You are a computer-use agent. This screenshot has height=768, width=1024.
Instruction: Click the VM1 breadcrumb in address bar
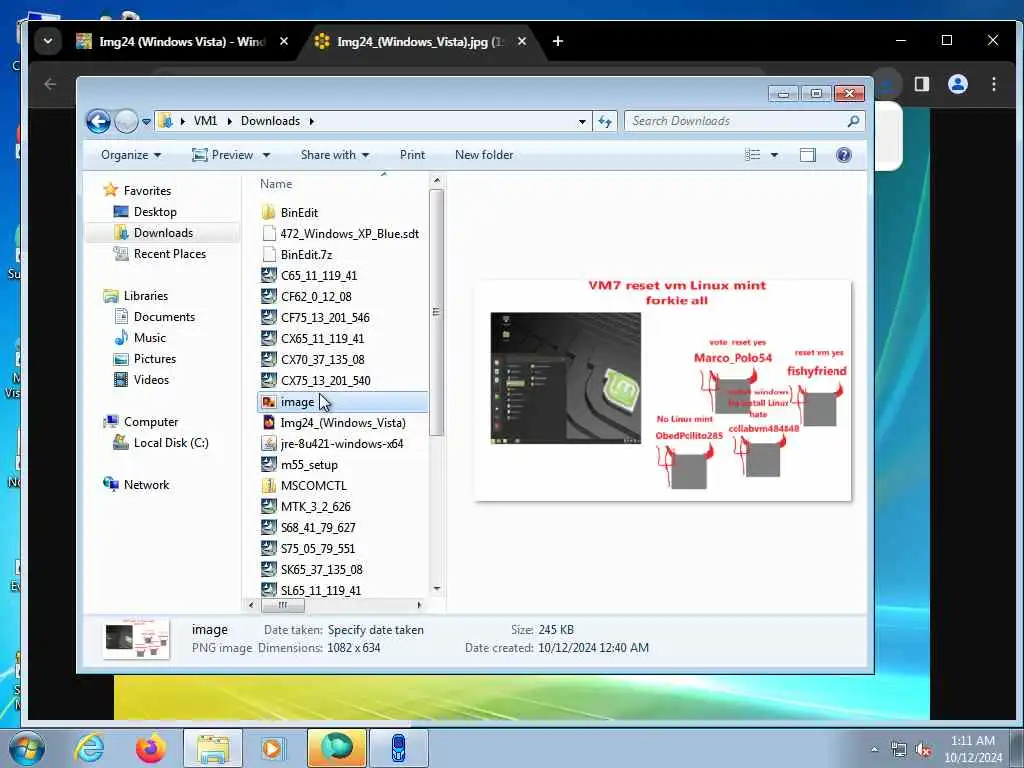point(205,121)
